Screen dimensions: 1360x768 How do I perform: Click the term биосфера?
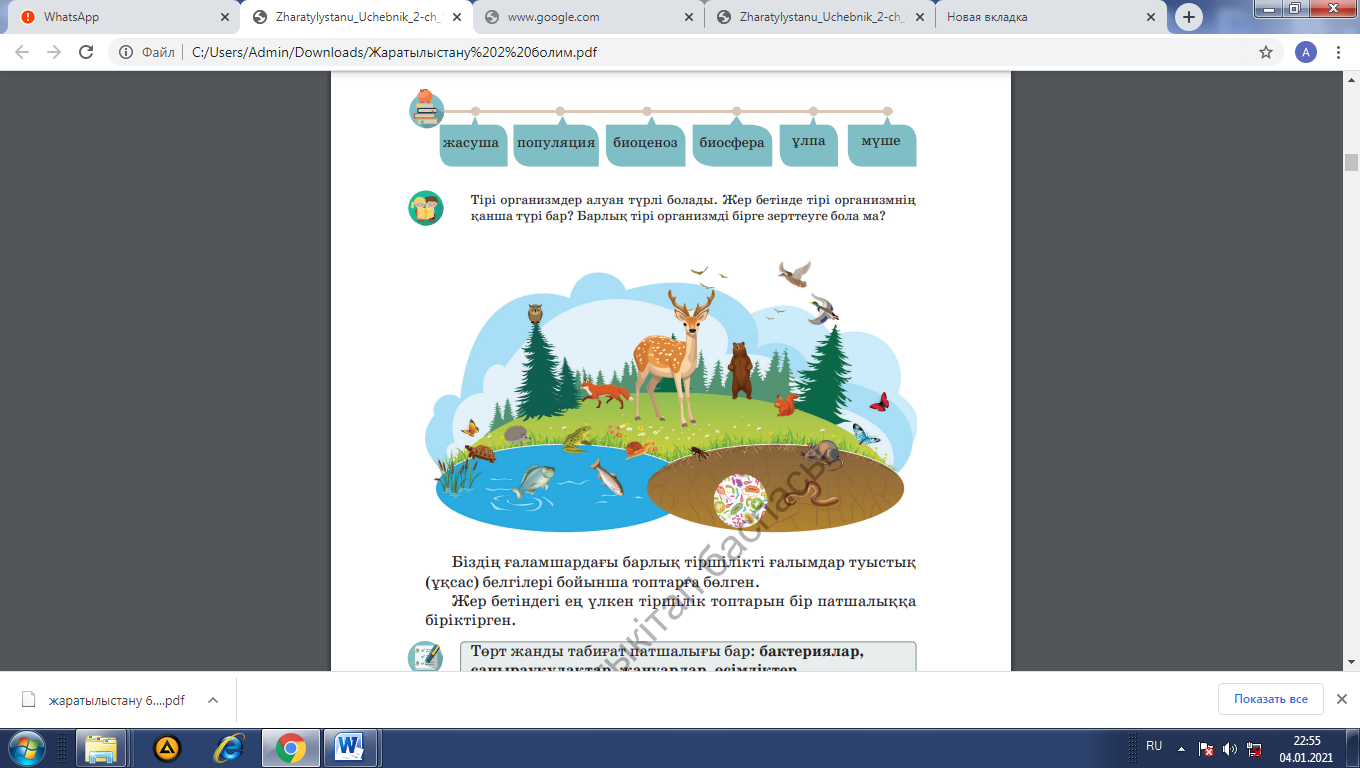tap(732, 143)
